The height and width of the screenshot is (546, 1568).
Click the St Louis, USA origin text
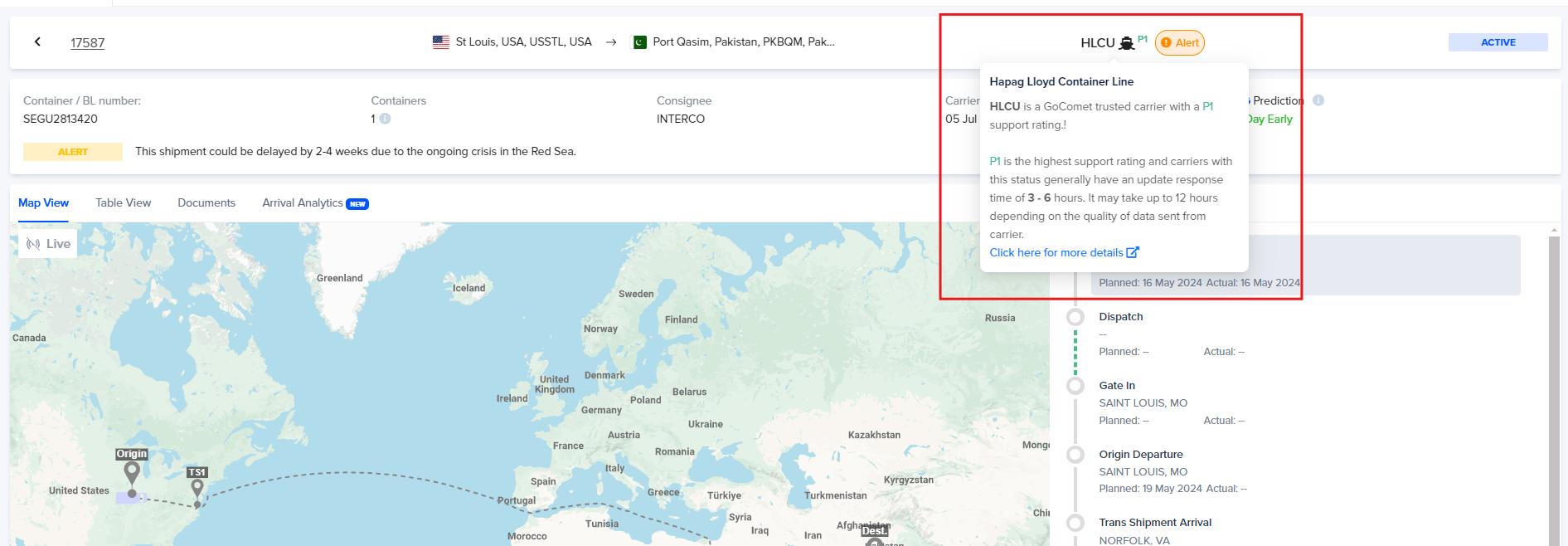(x=524, y=41)
